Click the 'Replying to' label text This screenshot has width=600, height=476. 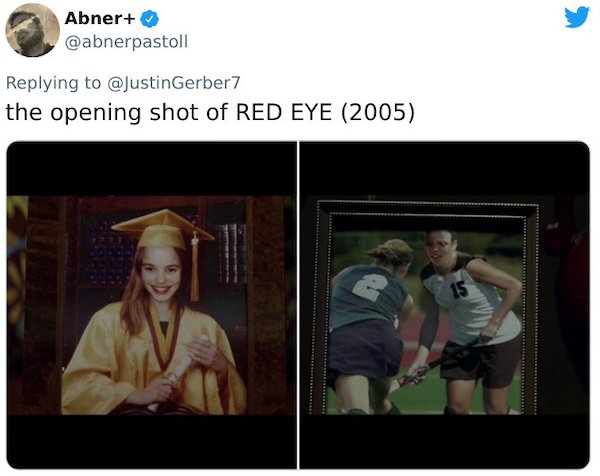(53, 83)
